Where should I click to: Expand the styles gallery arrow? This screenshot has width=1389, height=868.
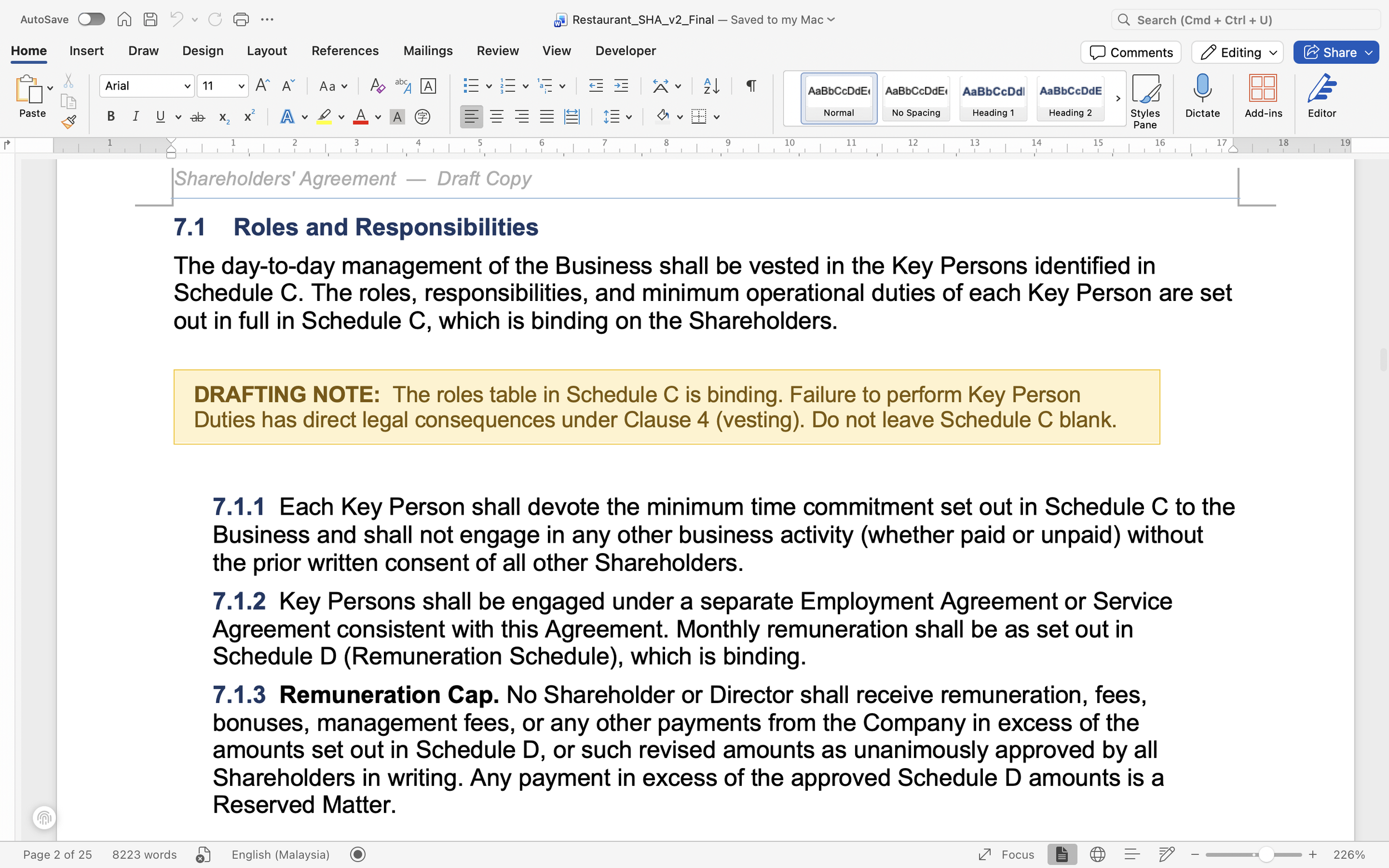tap(1118, 99)
